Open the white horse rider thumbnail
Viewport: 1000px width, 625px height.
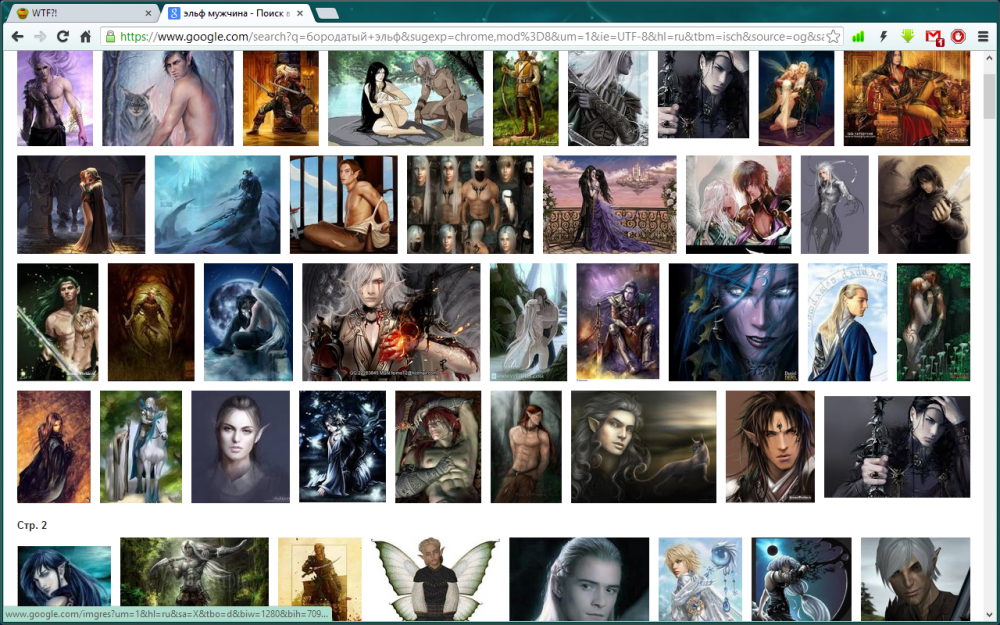click(x=141, y=446)
